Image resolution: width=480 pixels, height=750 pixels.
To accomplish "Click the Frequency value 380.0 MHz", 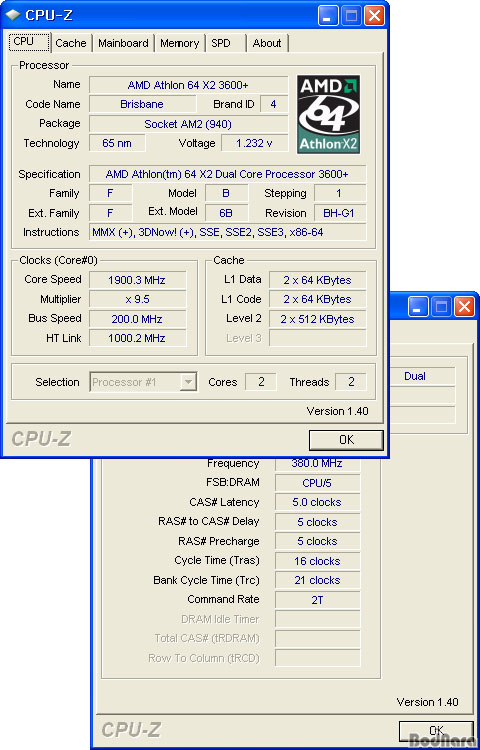I will pos(317,464).
